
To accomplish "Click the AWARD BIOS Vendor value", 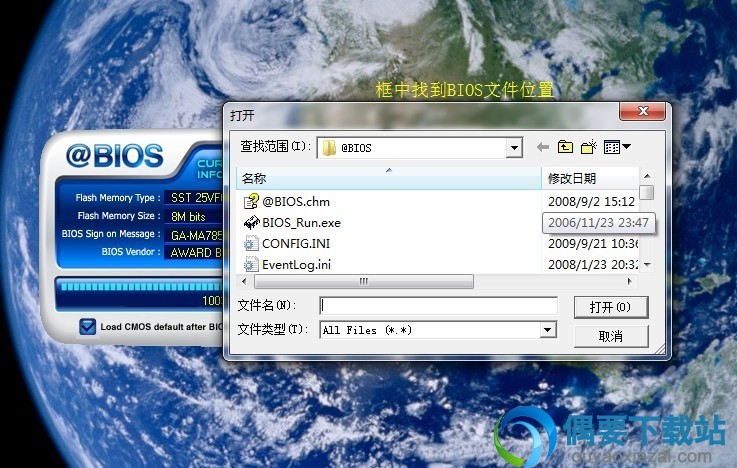I will [x=196, y=253].
